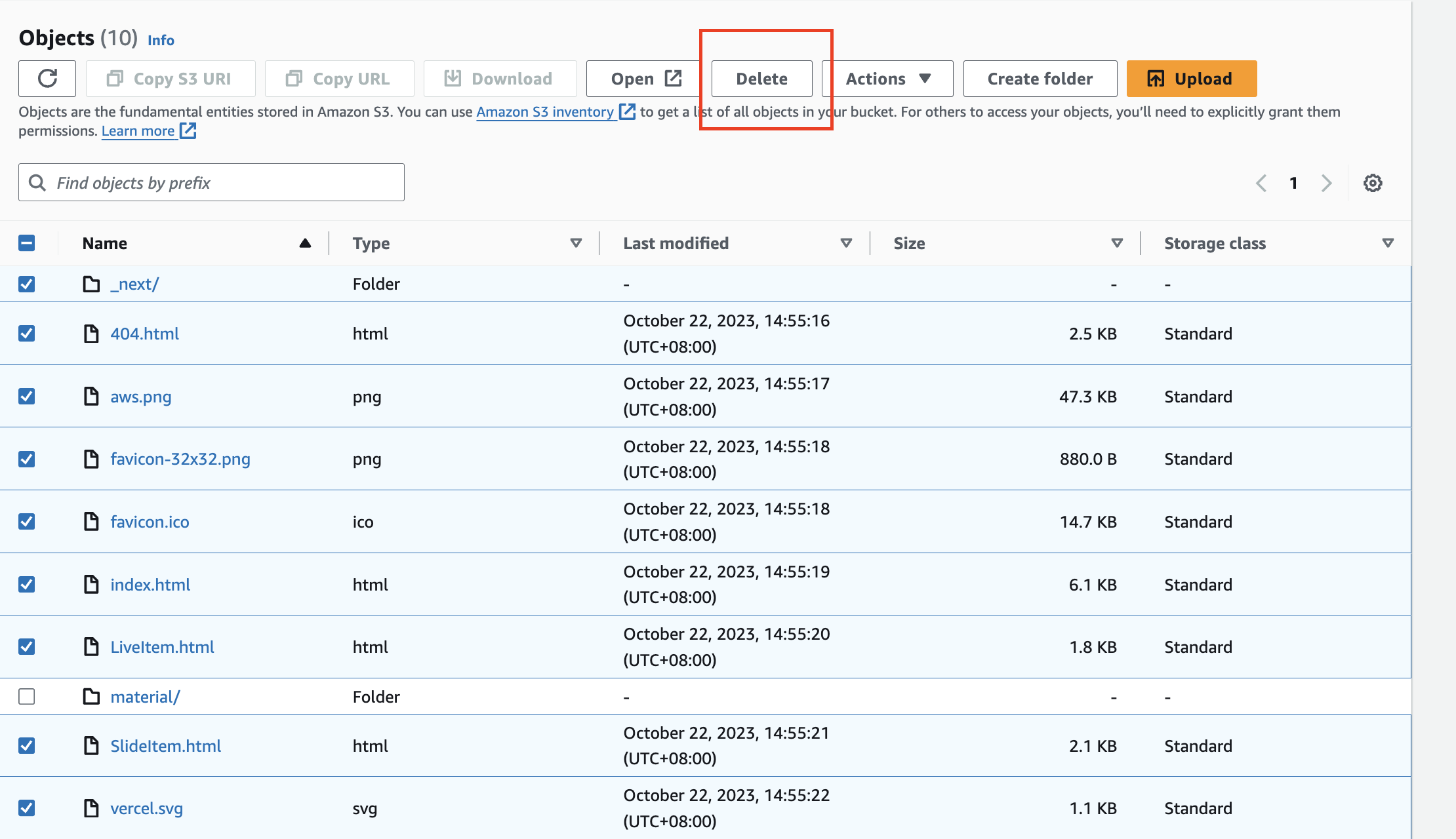Open the 404.html object link
Screen dimensions: 1456x839
(x=144, y=334)
